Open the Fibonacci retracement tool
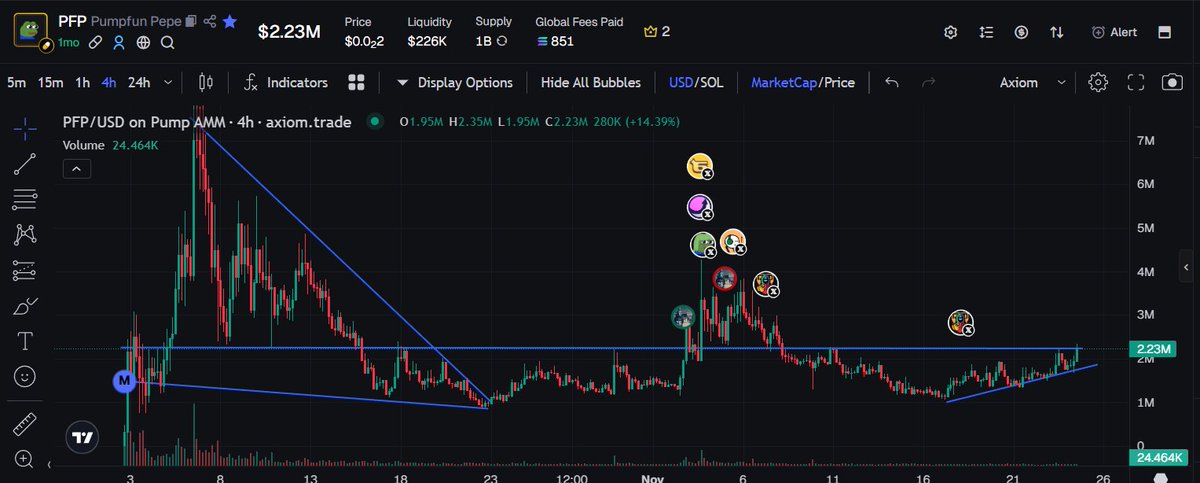The width and height of the screenshot is (1200, 483). 25,198
